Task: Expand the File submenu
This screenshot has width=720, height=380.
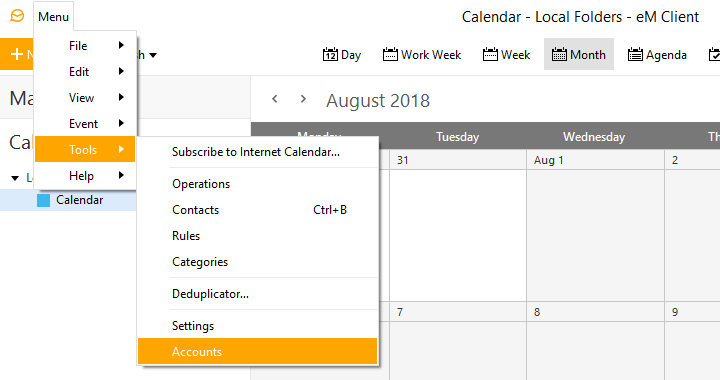Action: point(85,45)
